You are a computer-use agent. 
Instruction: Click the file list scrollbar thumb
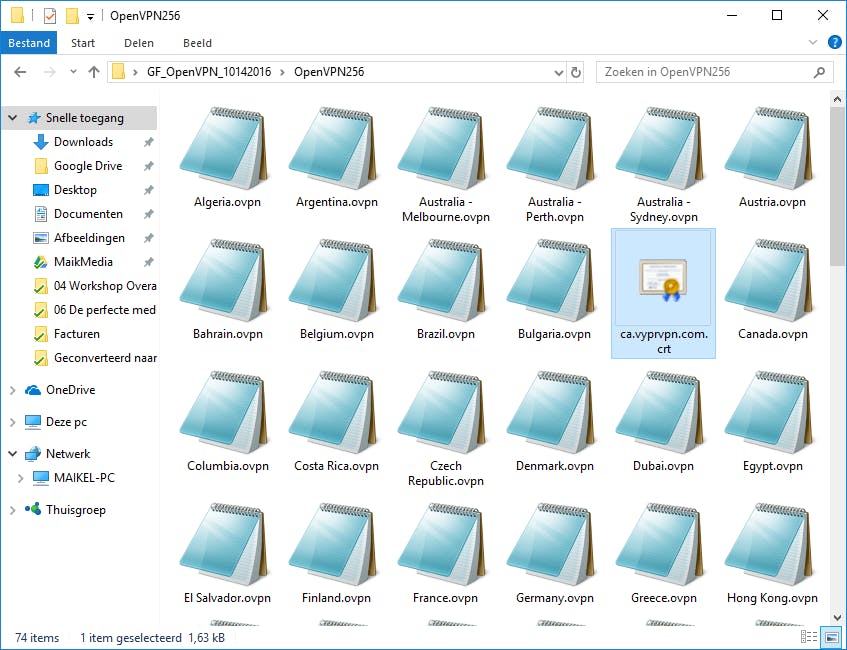(x=836, y=186)
